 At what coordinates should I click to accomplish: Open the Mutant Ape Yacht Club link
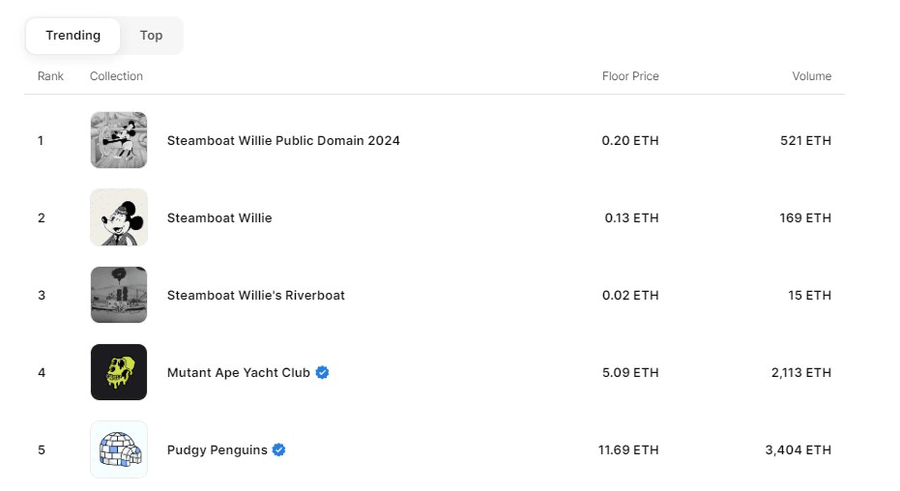click(x=238, y=373)
